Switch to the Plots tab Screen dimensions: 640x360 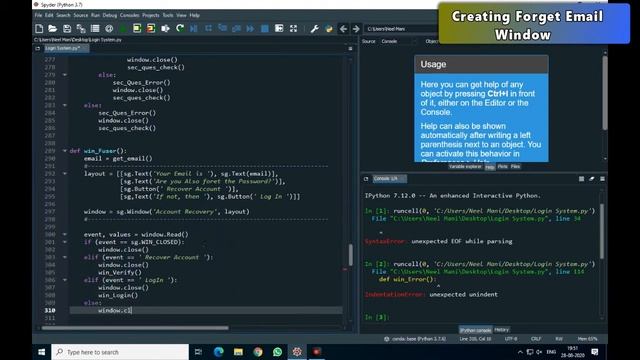502,167
